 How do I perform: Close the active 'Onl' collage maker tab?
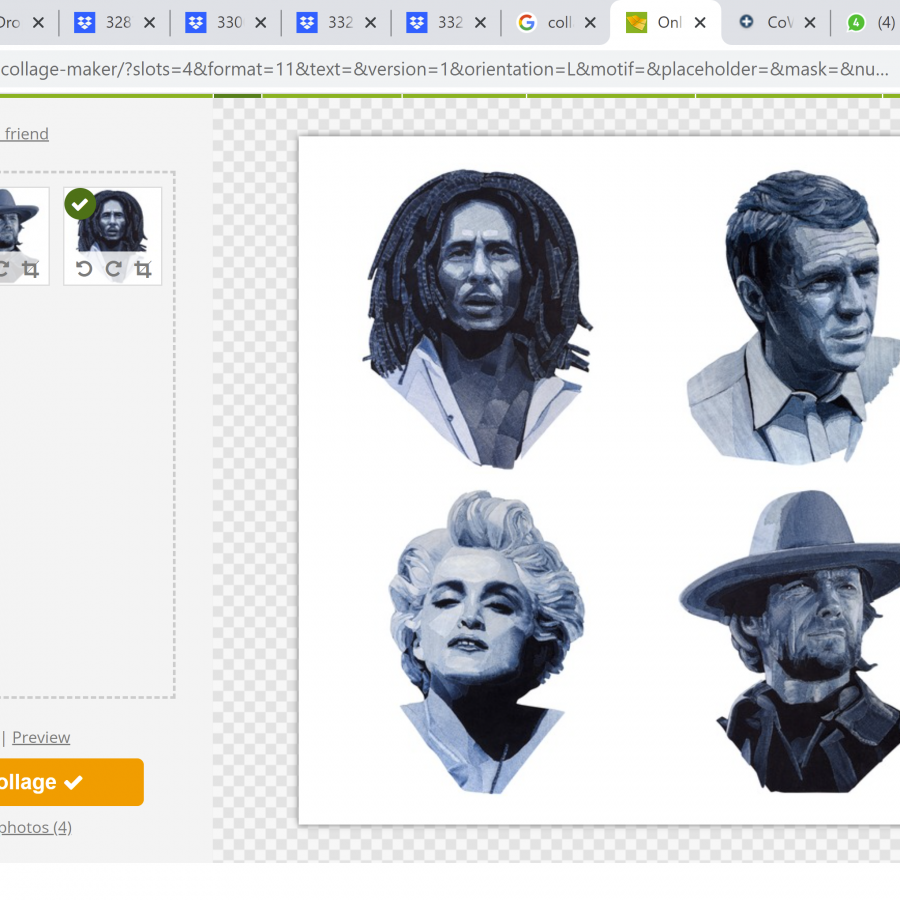pos(700,22)
